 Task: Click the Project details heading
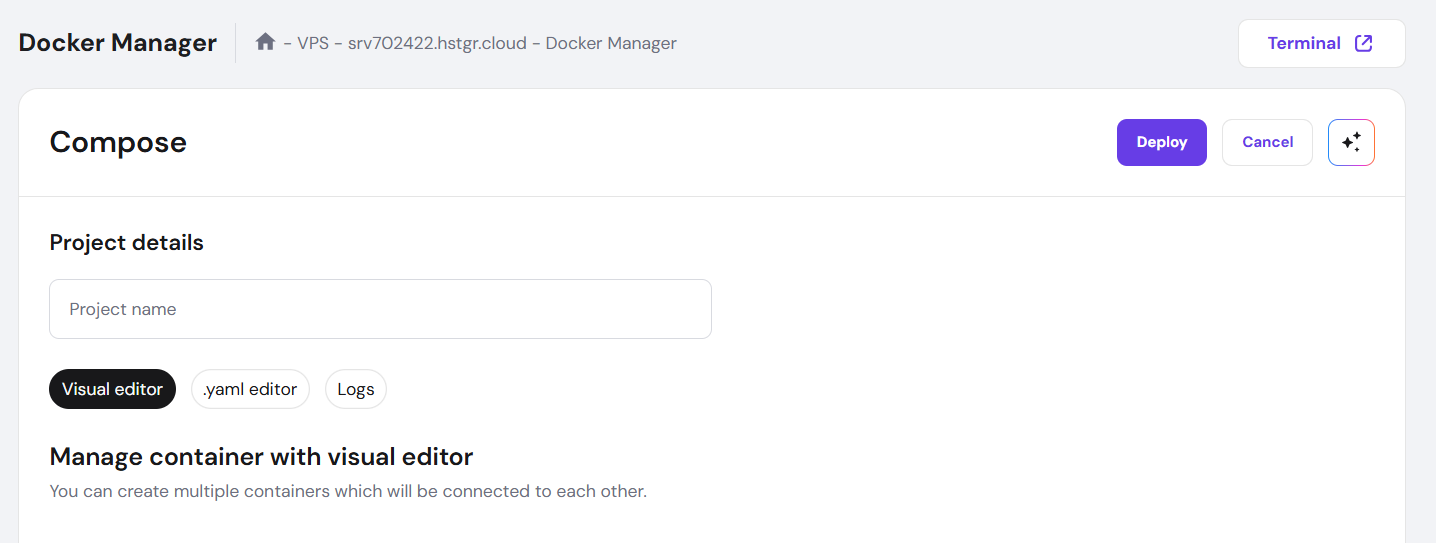click(127, 242)
